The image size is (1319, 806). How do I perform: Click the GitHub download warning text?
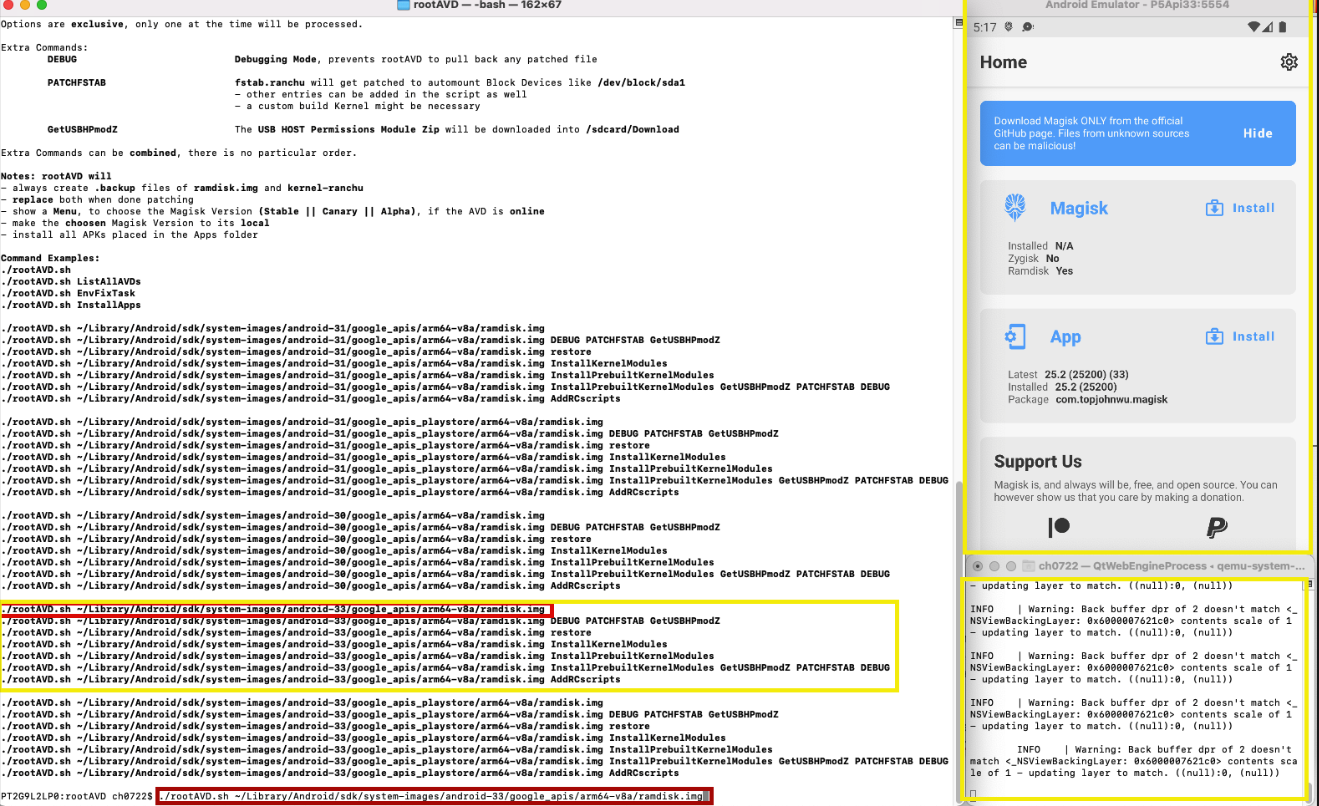[1092, 133]
